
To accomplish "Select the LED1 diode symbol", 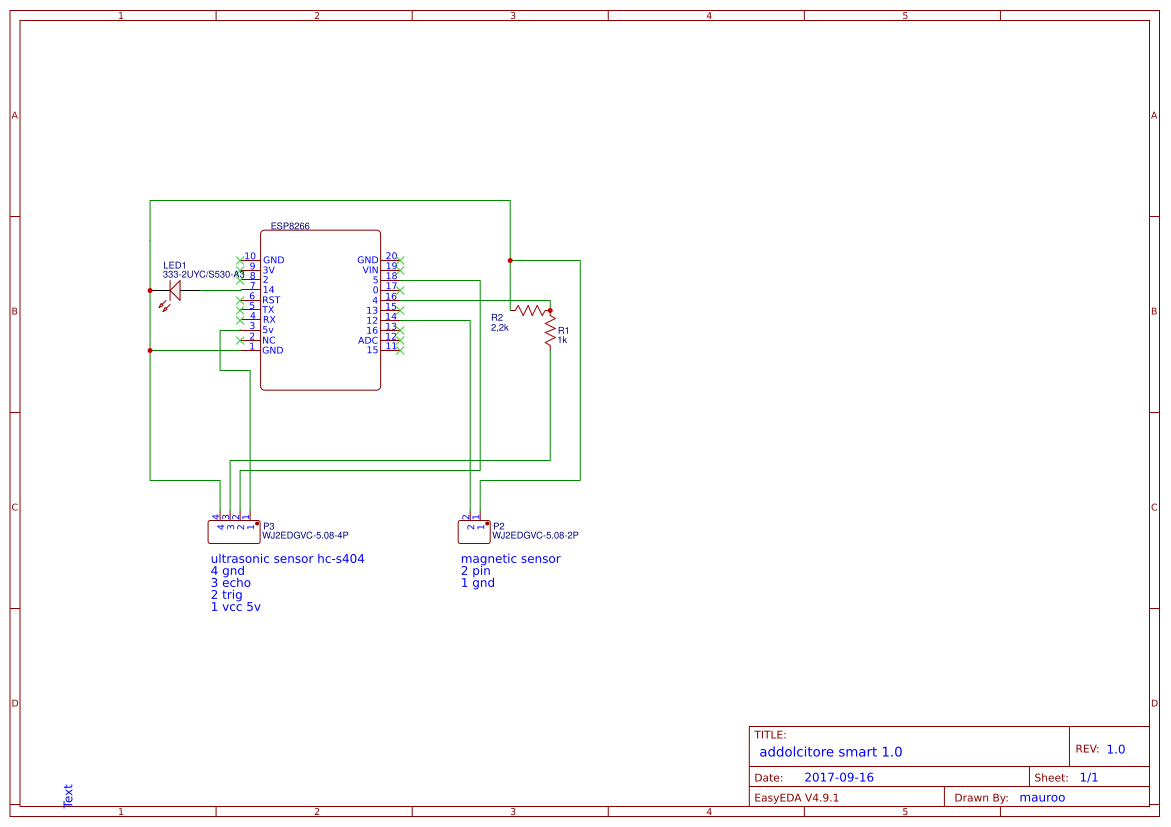I will pos(175,291).
